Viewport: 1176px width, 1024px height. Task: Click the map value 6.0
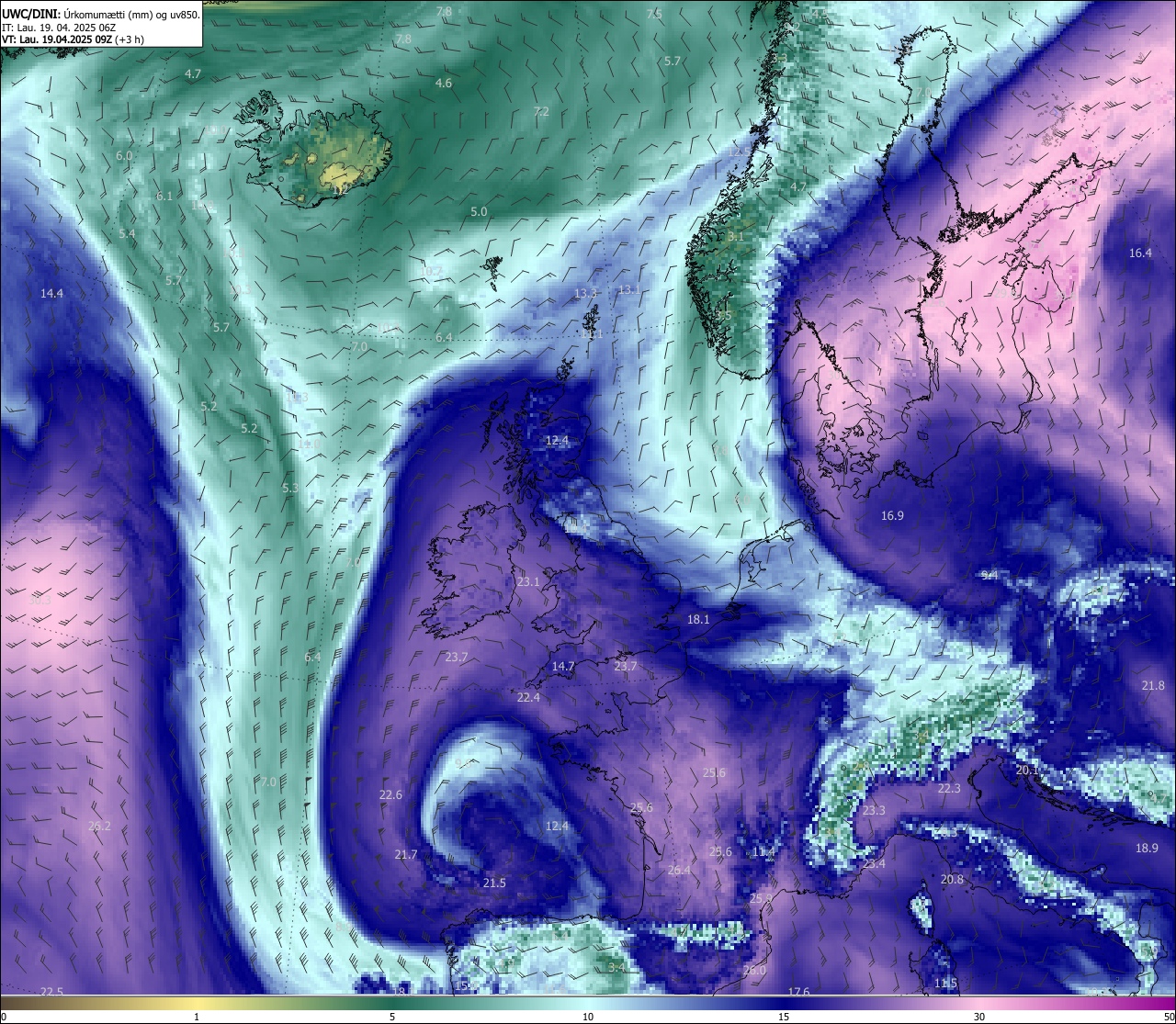pos(124,156)
